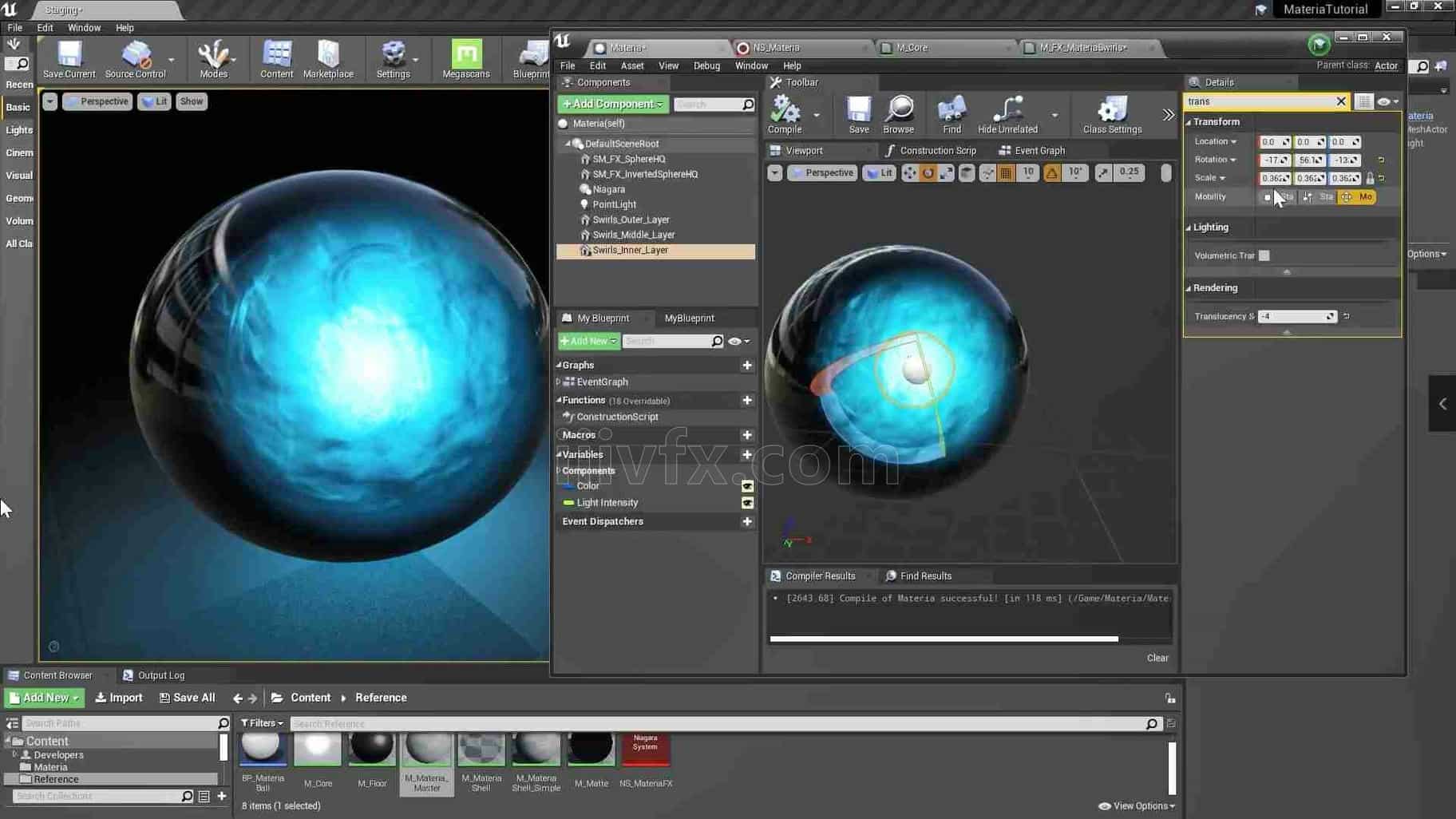
Task: Open Compile options dropdown arrow
Action: [816, 115]
